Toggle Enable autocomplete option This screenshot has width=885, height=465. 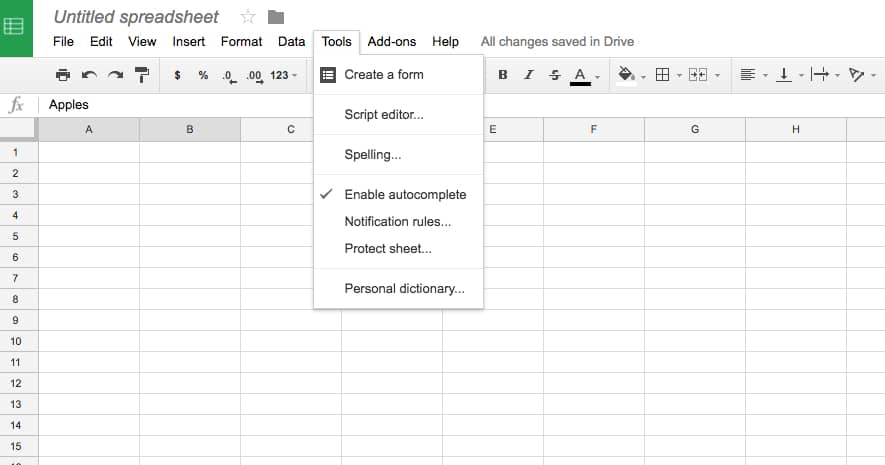[405, 195]
